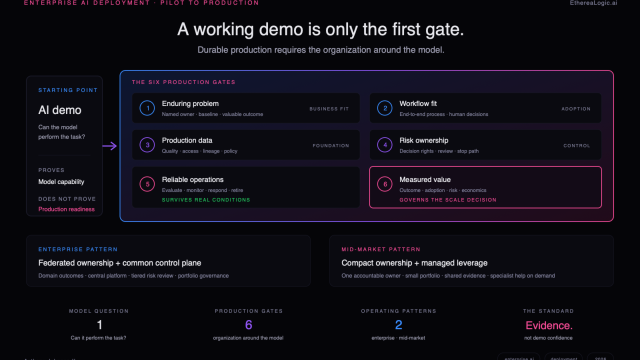640x360 pixels.
Task: Select the Enduring problem gate title
Action: click(x=190, y=104)
